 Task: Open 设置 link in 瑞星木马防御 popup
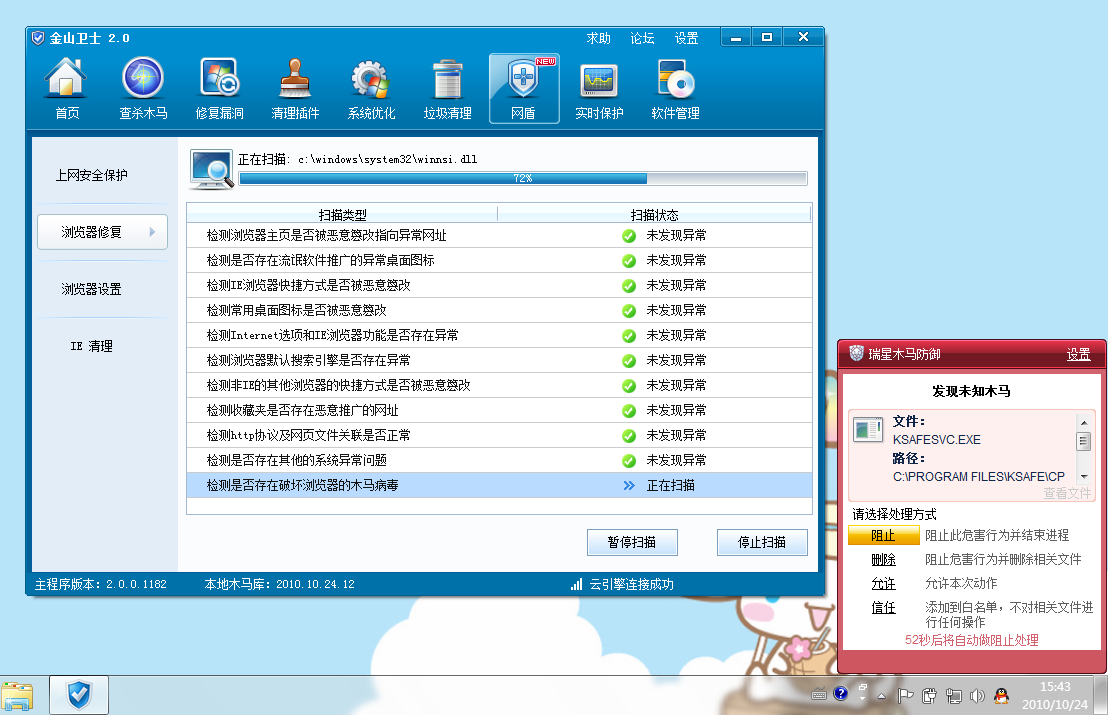(x=1078, y=354)
